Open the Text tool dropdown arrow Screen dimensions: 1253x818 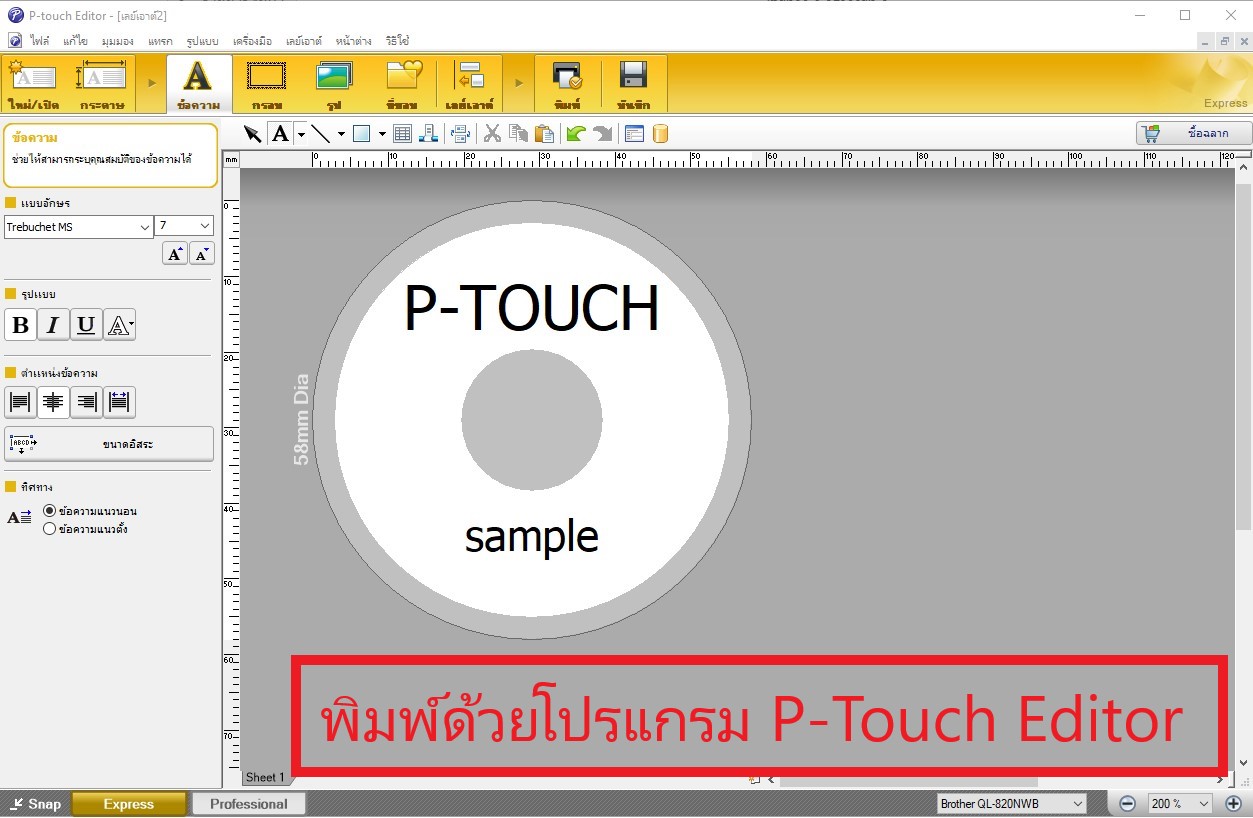pos(301,134)
